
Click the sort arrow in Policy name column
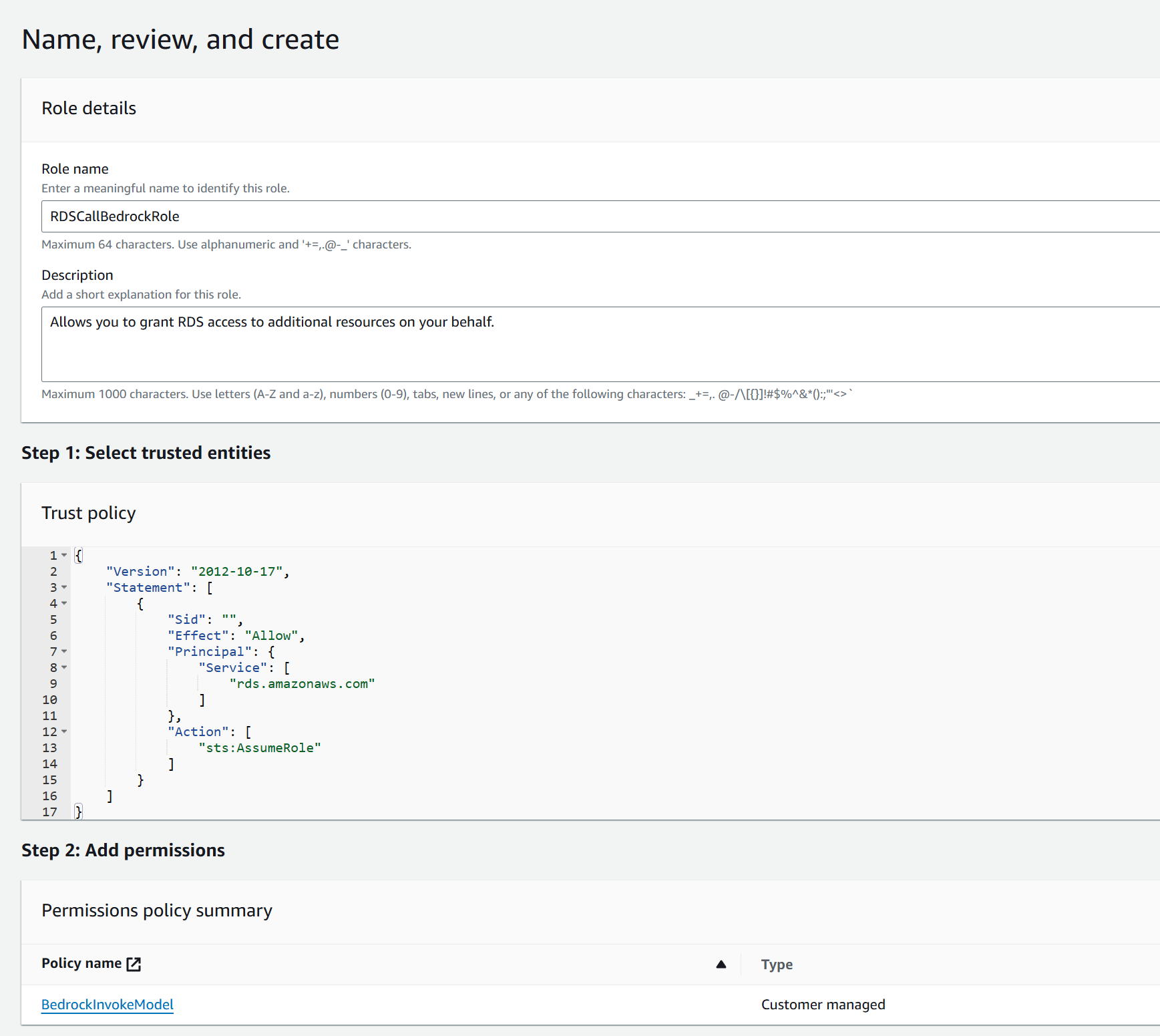721,964
